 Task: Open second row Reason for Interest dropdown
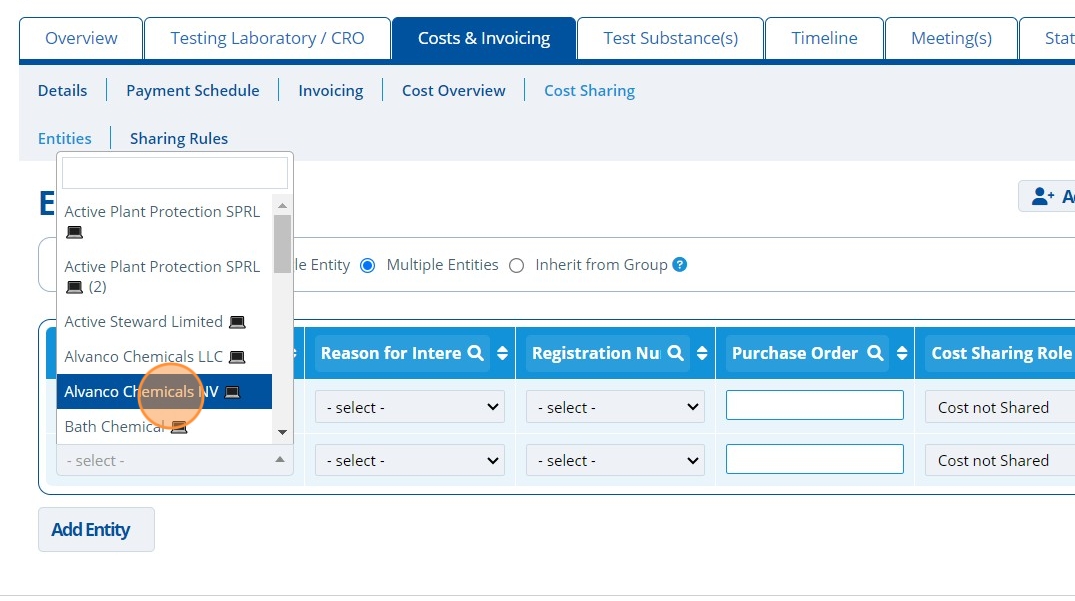[x=410, y=461]
